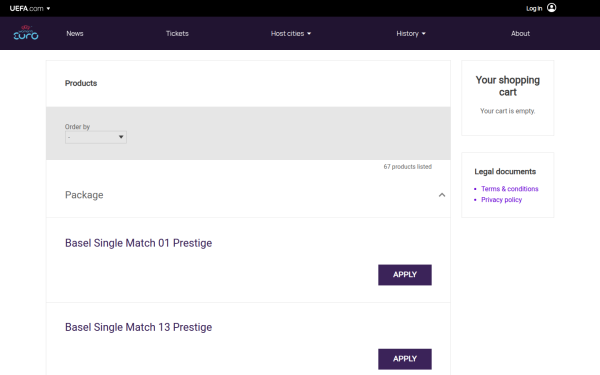Click the History dropdown arrow
This screenshot has width=600, height=375.
(x=424, y=34)
